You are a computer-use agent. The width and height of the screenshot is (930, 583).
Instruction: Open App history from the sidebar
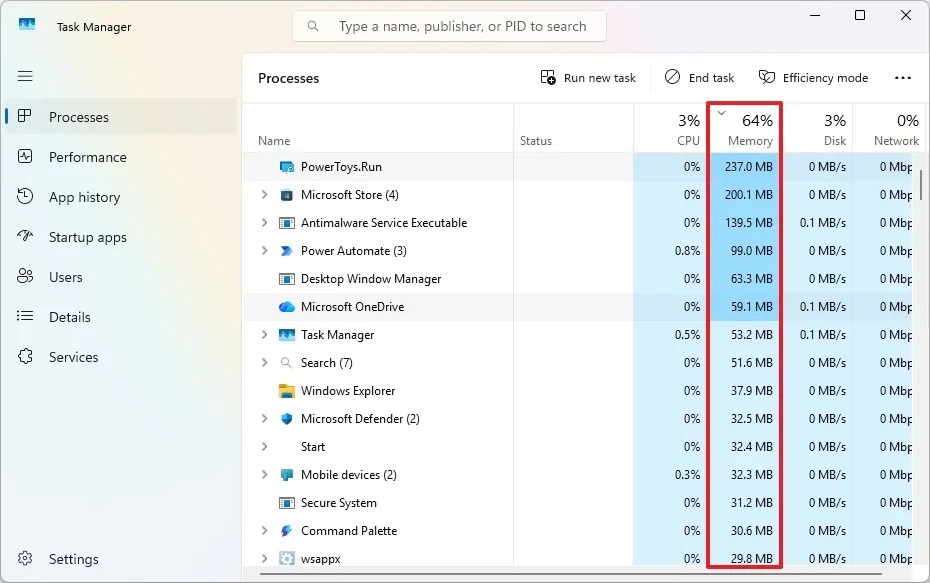coord(25,197)
